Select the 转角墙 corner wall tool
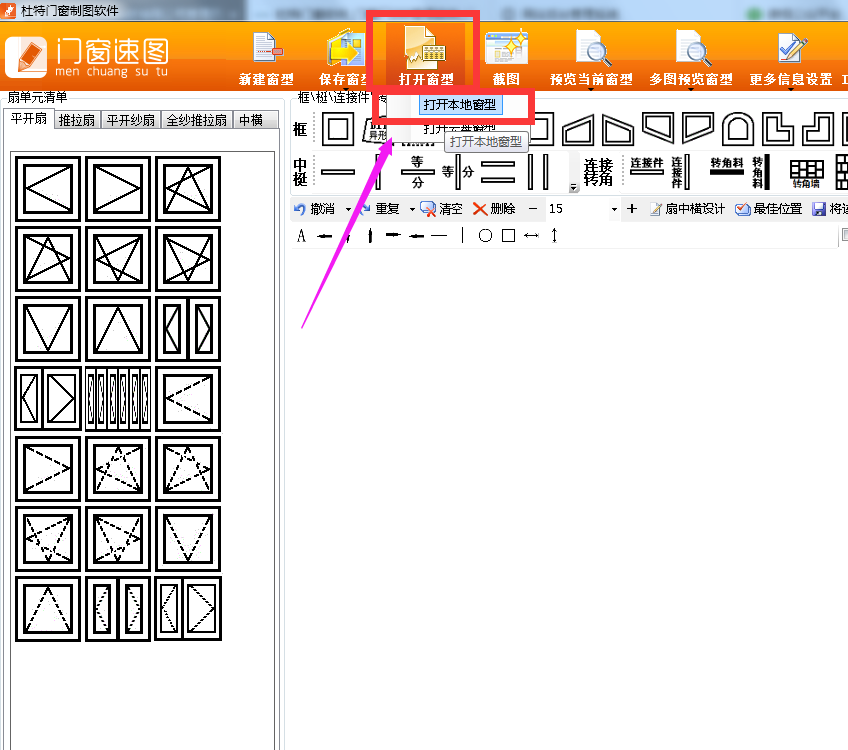This screenshot has width=848, height=750. tap(806, 173)
